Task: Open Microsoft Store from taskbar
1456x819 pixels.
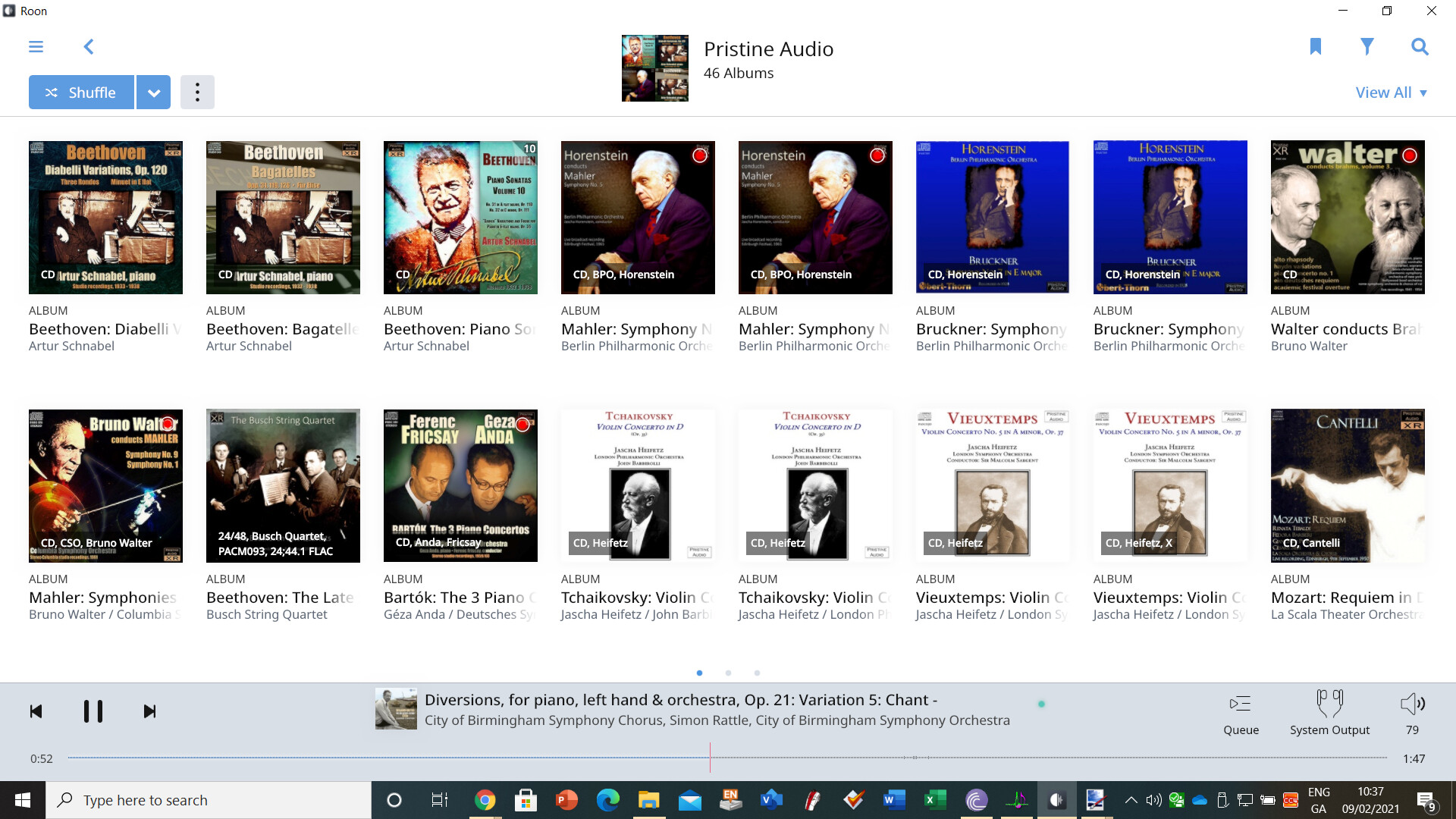Action: coord(526,800)
